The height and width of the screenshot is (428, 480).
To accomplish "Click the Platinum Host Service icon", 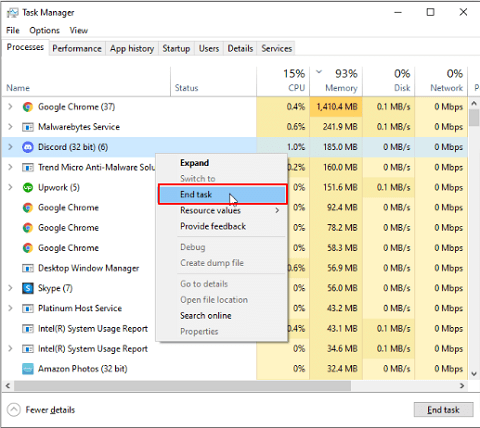I will [28, 308].
